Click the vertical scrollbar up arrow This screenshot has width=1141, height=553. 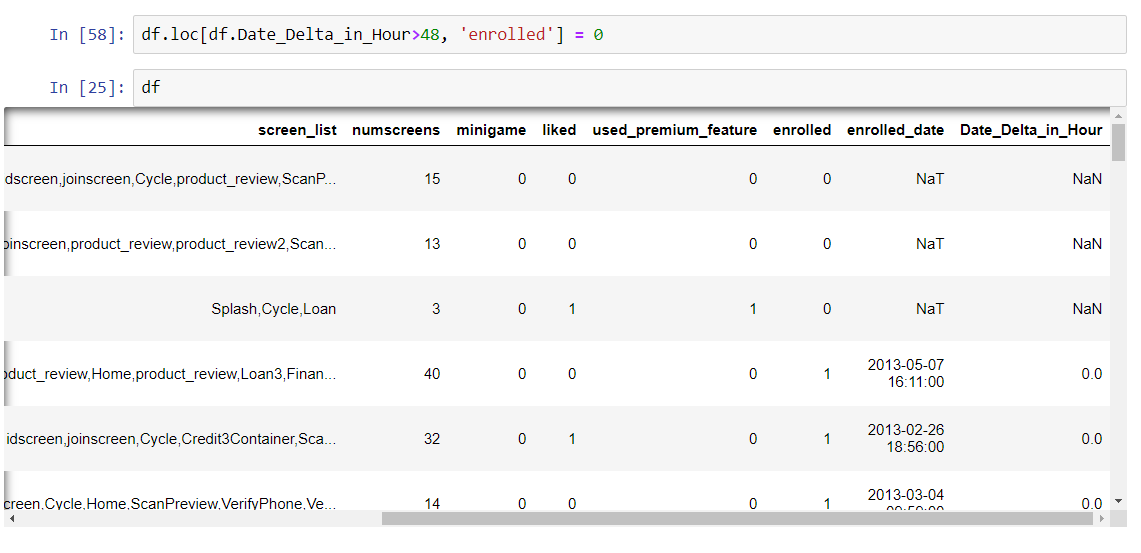1118,115
